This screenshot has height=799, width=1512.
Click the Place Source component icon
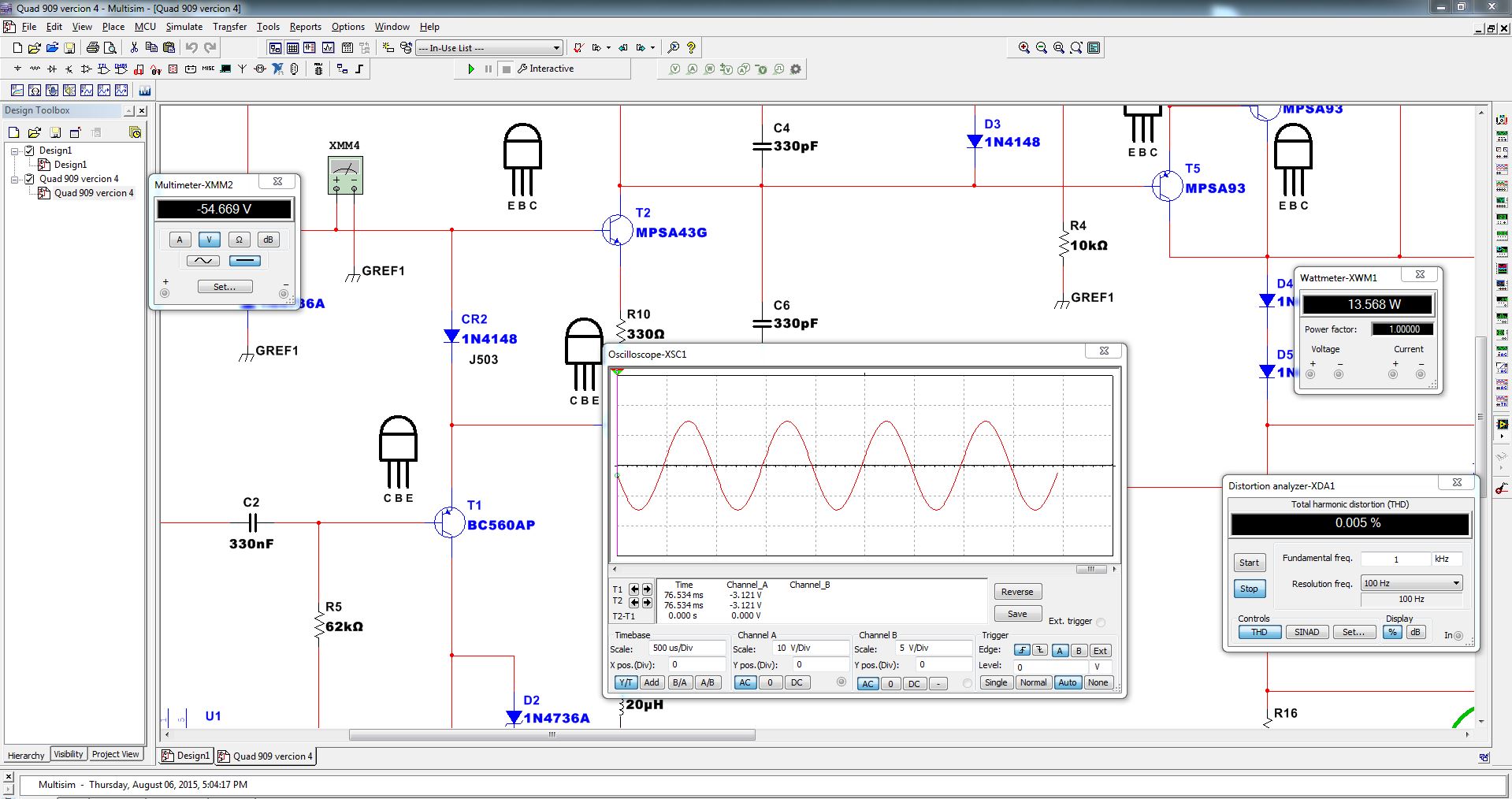click(17, 69)
